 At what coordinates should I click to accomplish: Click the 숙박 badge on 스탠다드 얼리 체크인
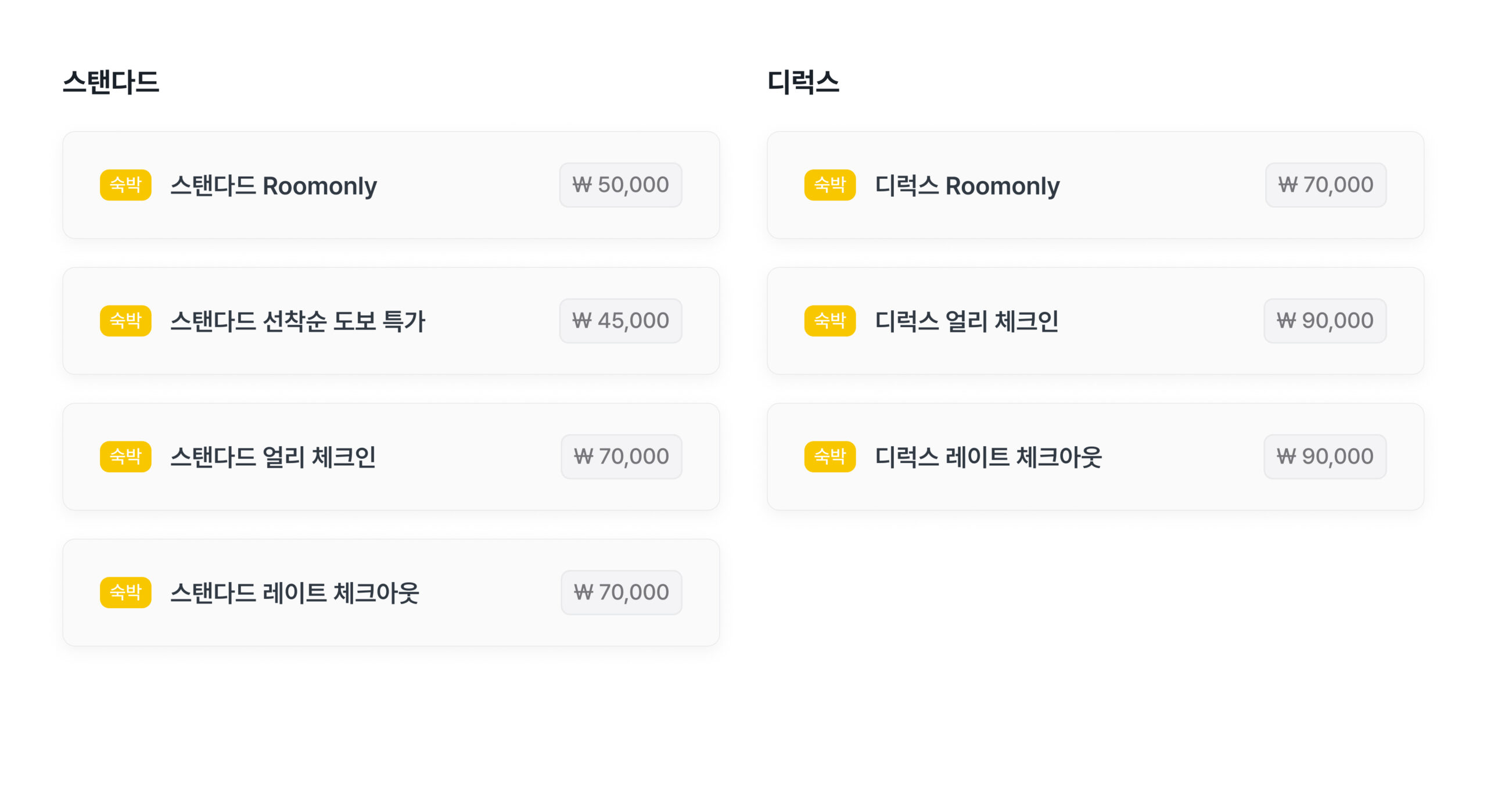click(x=125, y=457)
